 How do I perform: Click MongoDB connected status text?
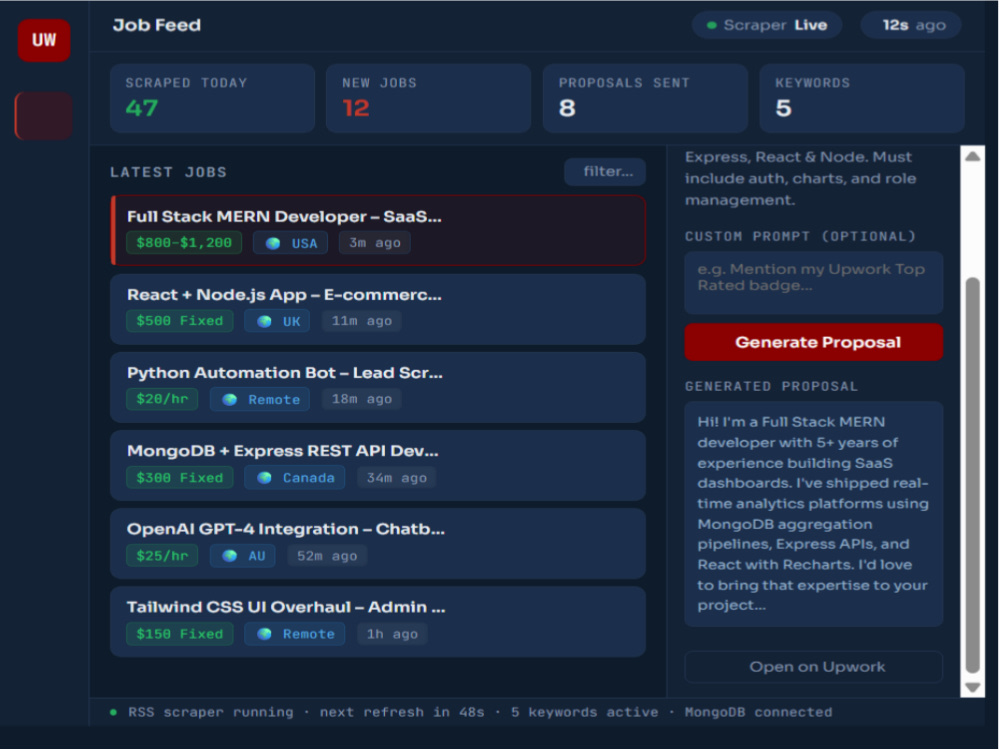[758, 712]
